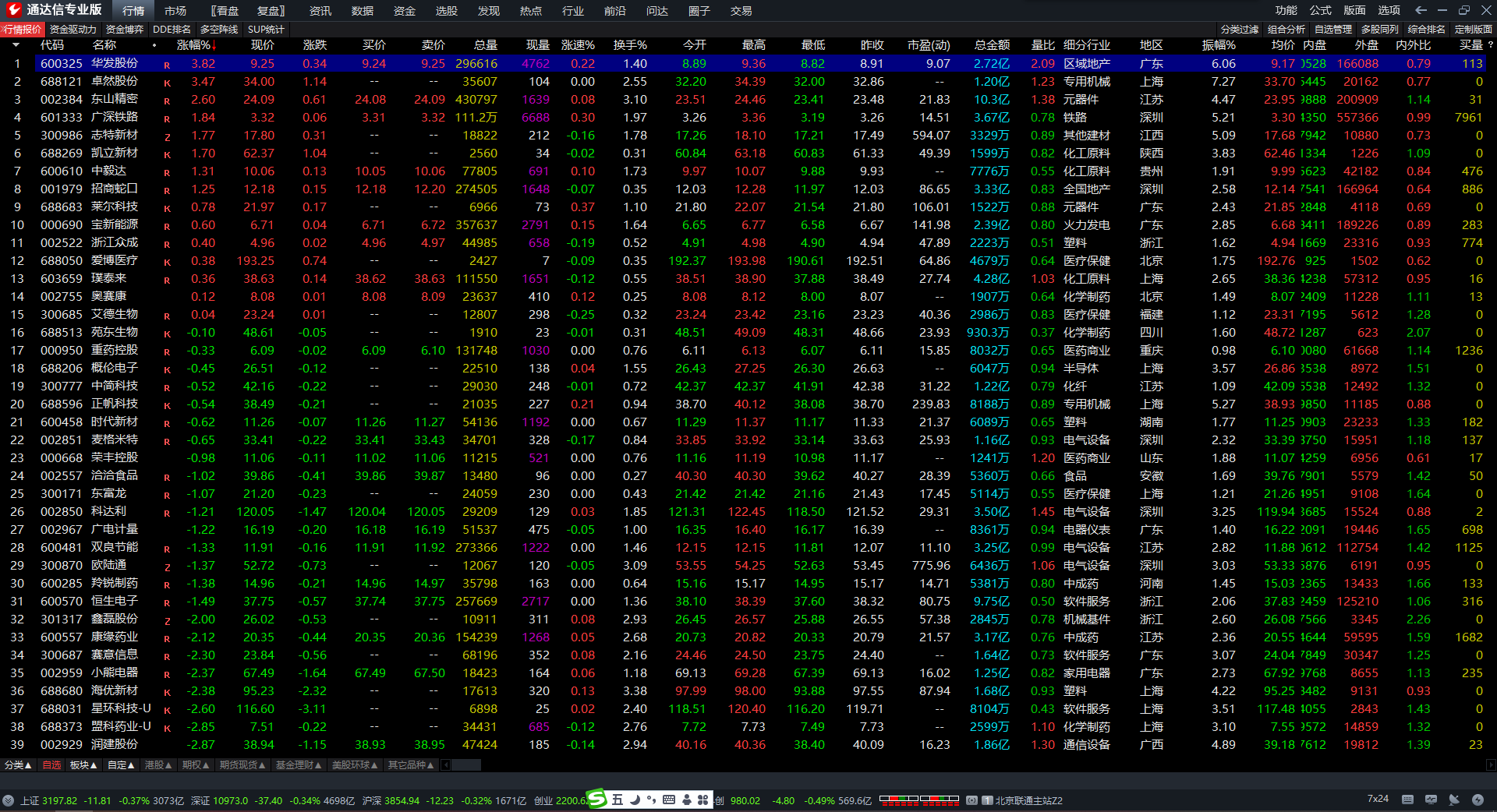Click the 通达信 red logo icon

tap(13, 10)
